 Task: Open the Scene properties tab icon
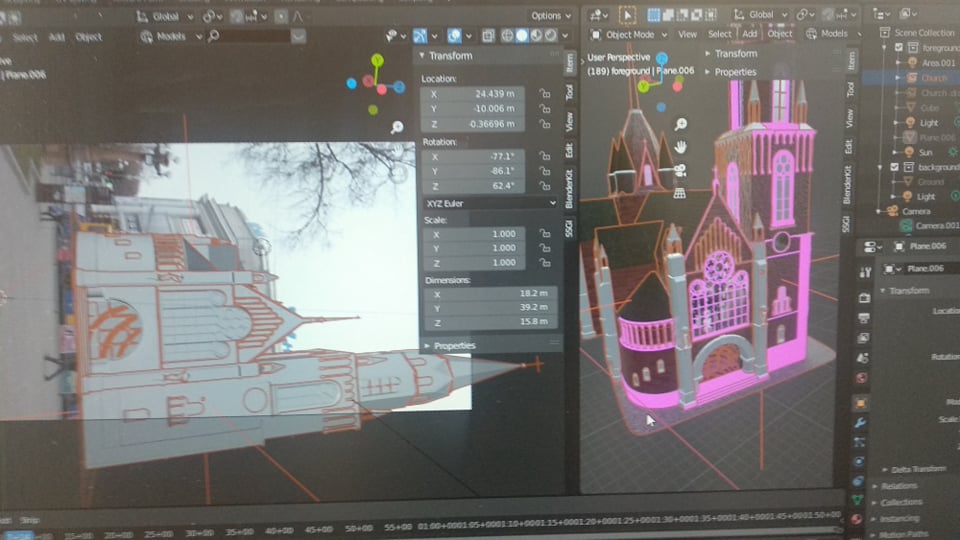coord(862,358)
